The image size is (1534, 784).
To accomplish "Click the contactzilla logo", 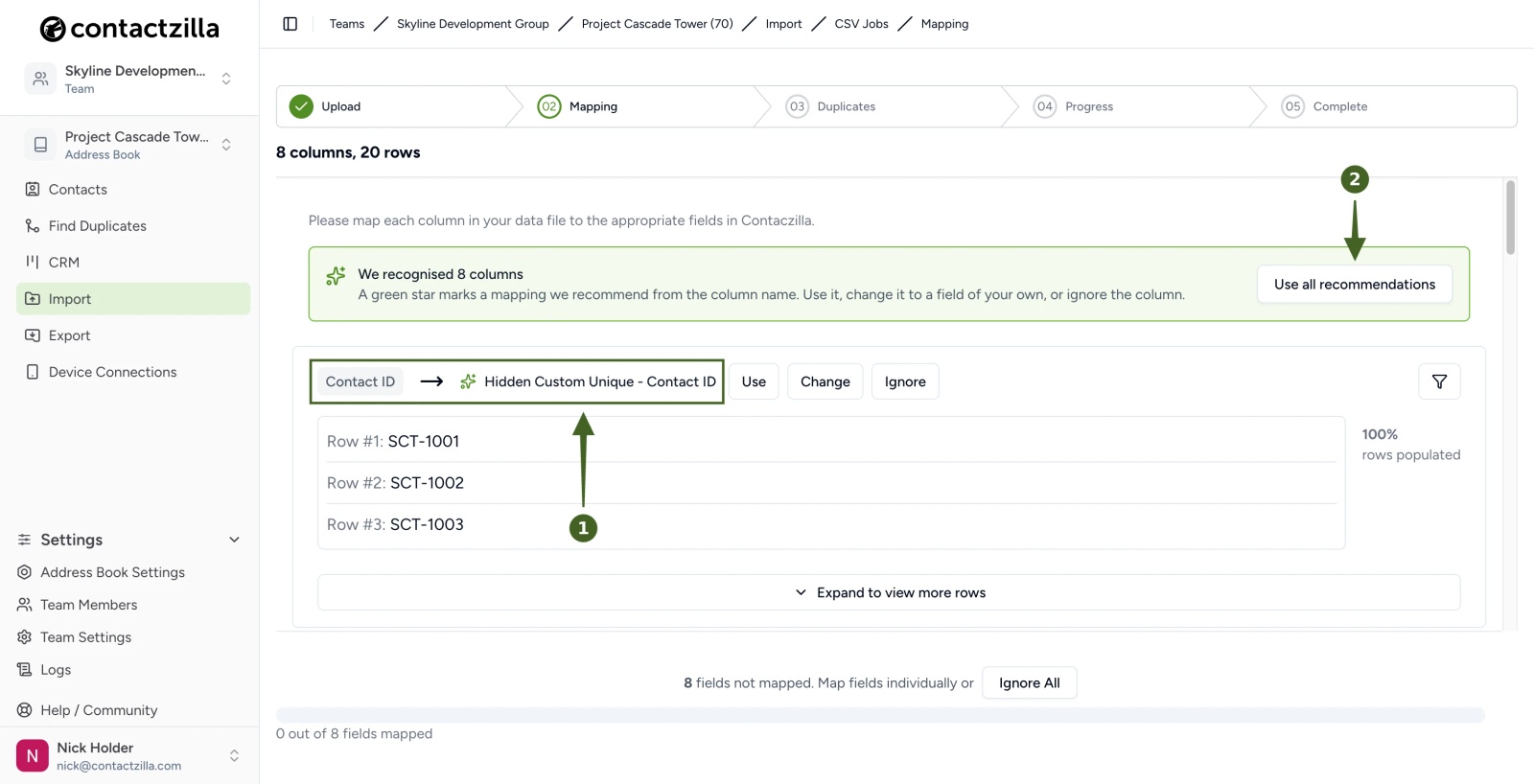I will (x=129, y=29).
